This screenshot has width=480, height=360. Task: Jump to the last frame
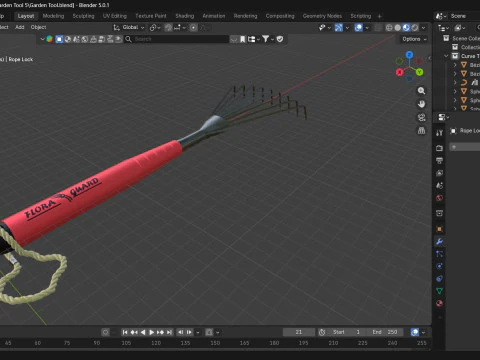(x=169, y=332)
